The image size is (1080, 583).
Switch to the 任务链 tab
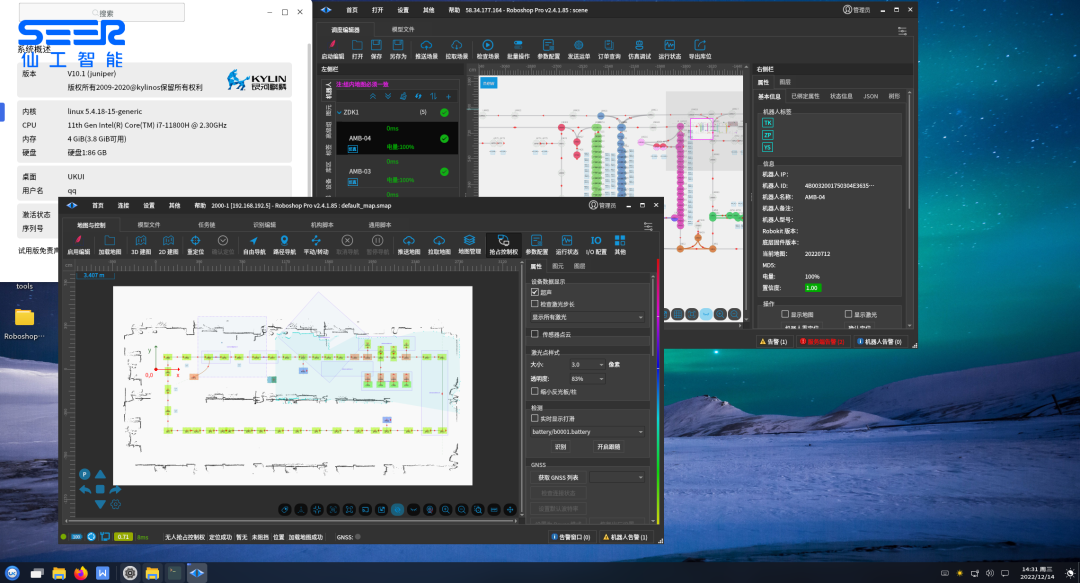(206, 225)
